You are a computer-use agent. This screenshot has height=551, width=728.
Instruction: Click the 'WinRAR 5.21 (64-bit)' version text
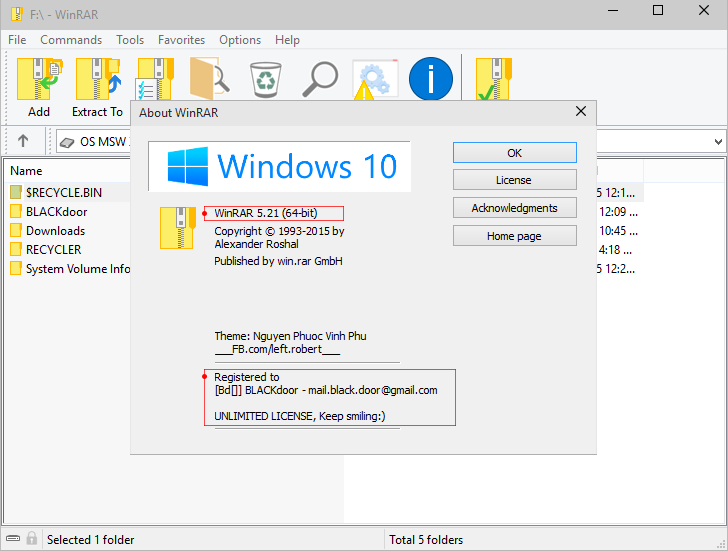[x=266, y=213]
